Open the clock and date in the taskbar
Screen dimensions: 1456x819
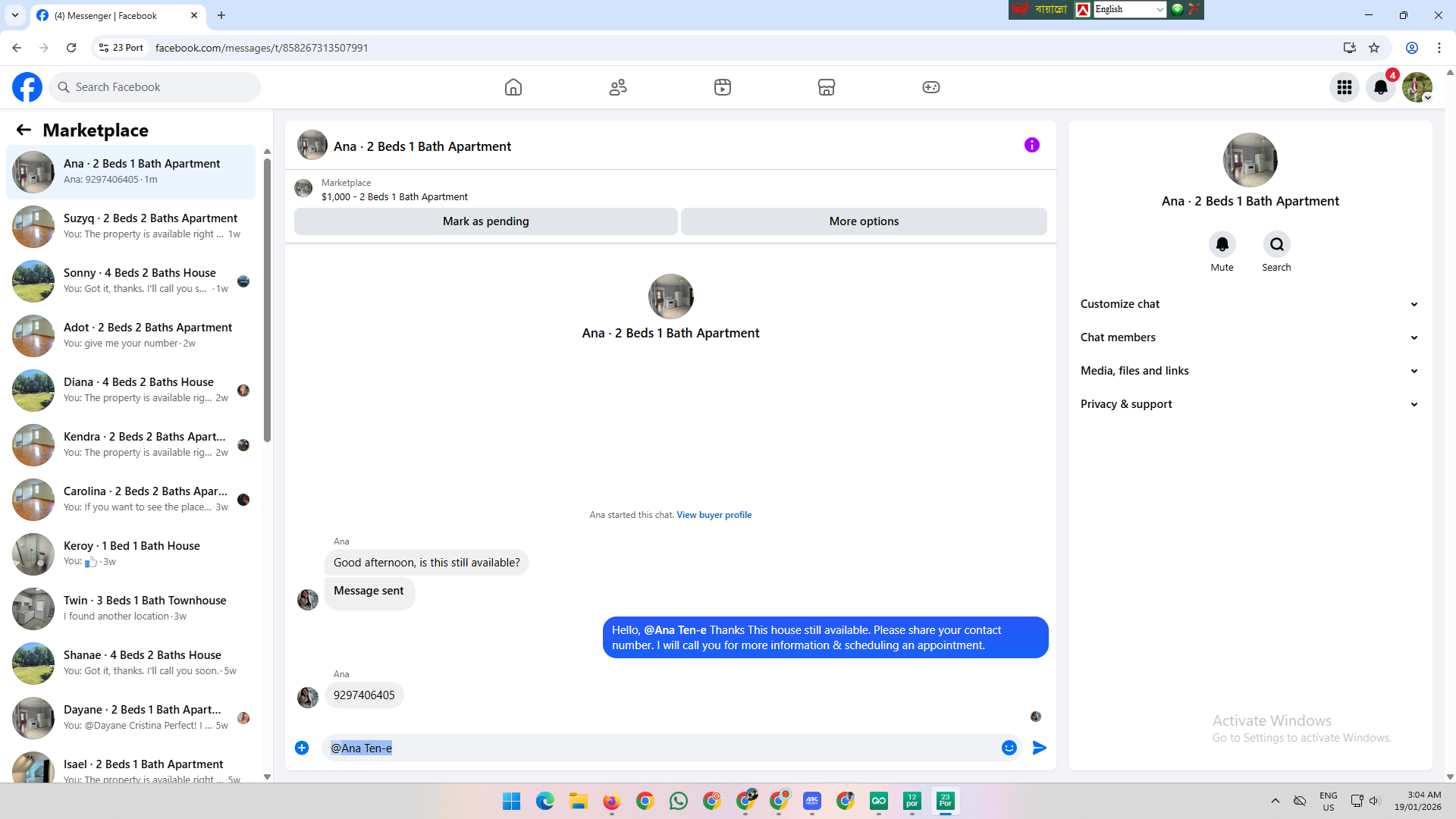[x=1417, y=801]
